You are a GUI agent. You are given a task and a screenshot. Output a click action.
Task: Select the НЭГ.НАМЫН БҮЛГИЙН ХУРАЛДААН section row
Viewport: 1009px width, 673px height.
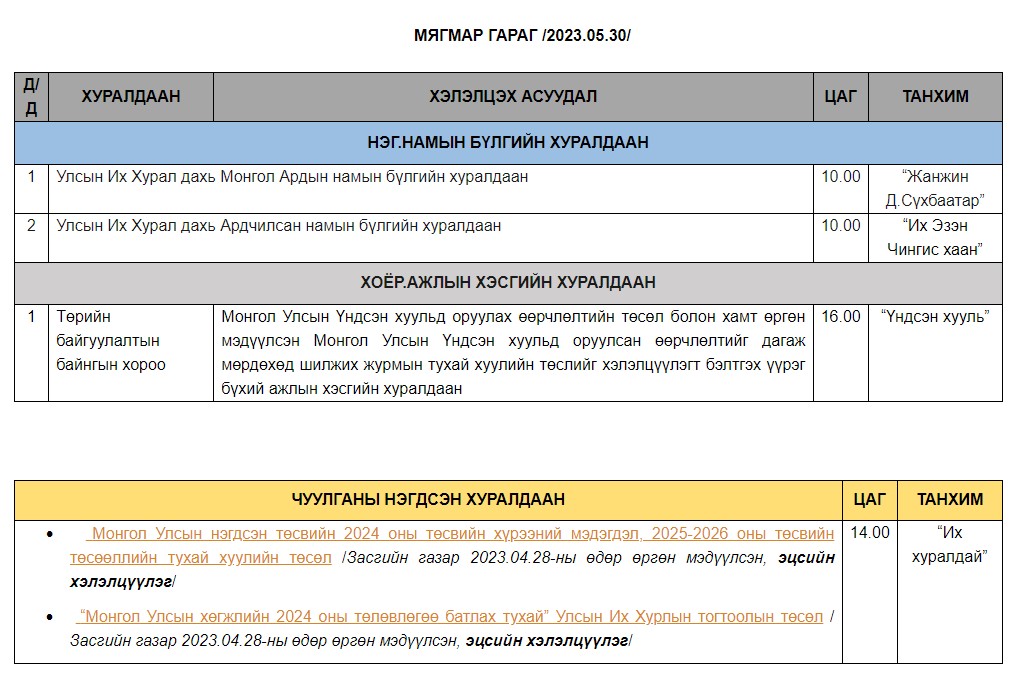tap(508, 143)
